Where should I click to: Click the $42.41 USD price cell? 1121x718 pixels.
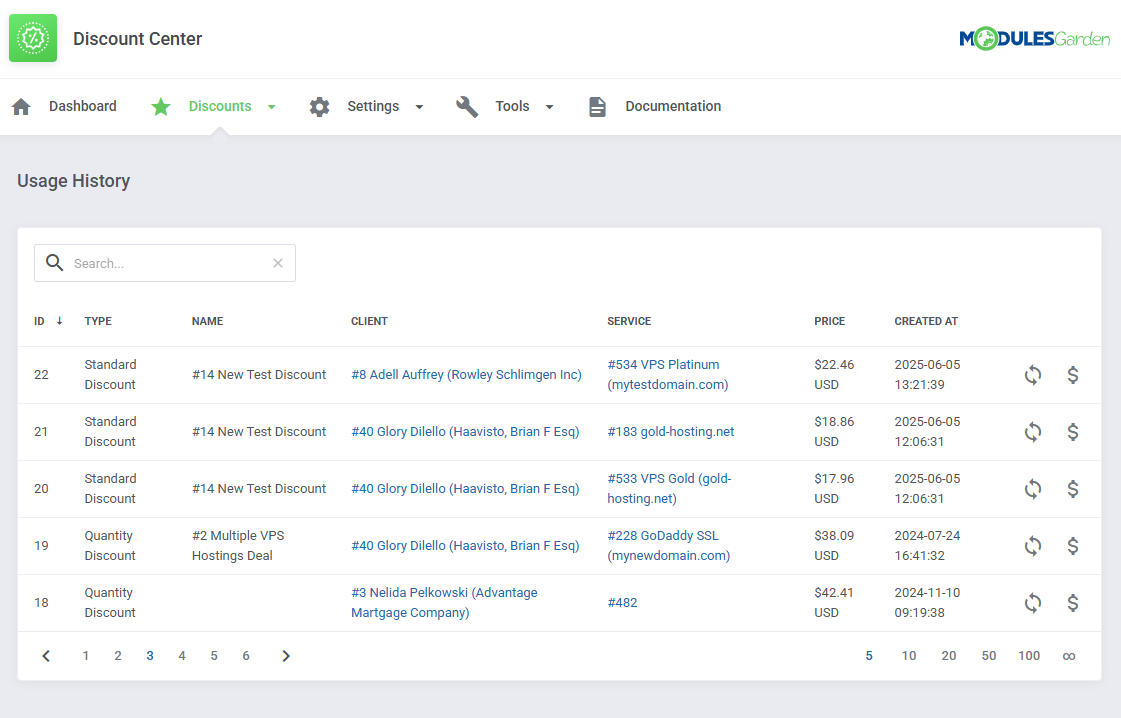[x=834, y=603]
